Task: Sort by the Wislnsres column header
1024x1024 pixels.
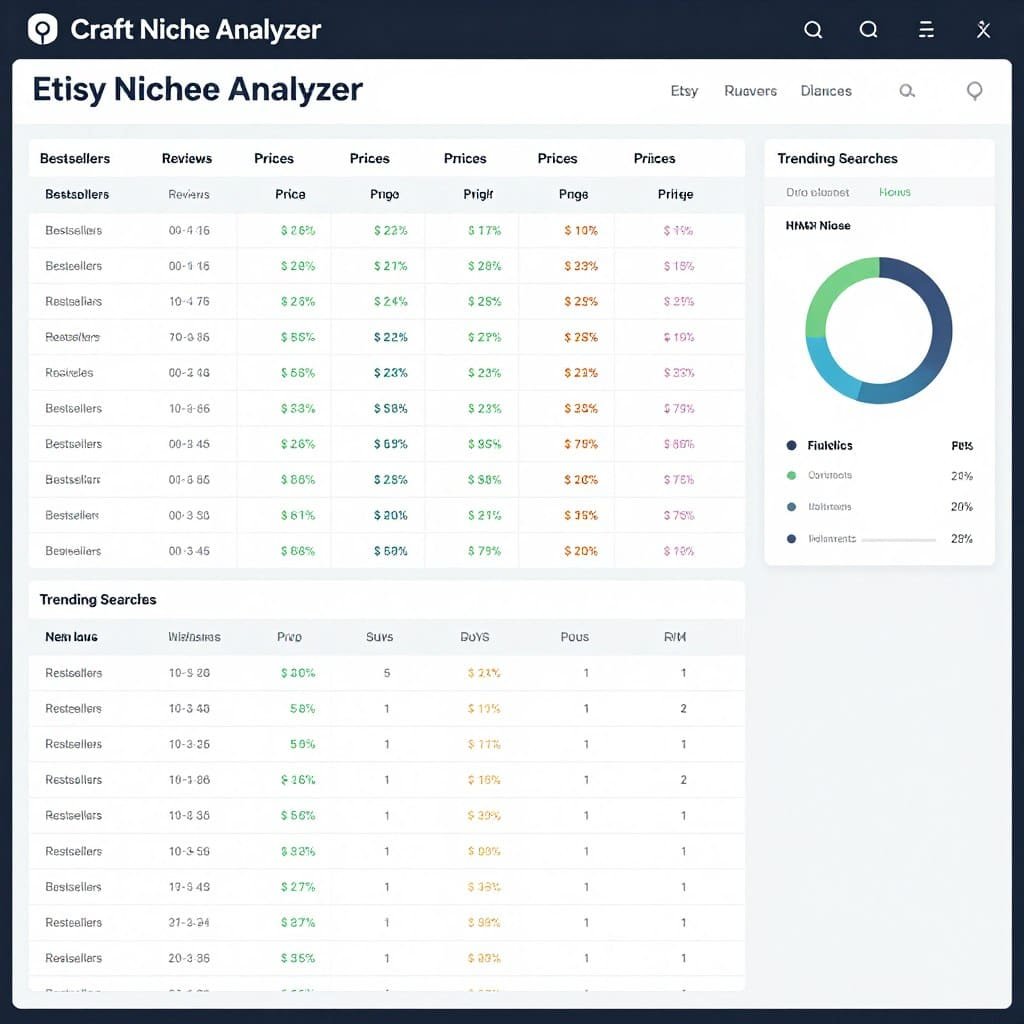Action: 194,637
